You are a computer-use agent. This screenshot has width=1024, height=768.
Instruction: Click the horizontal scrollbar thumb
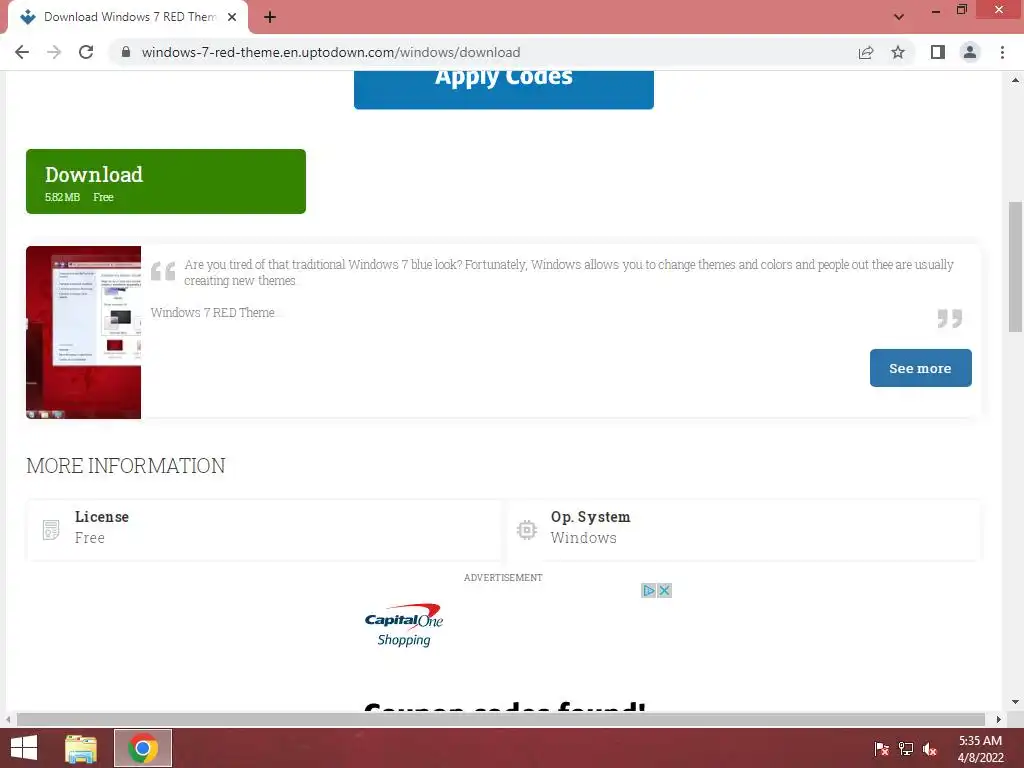pyautogui.click(x=501, y=719)
